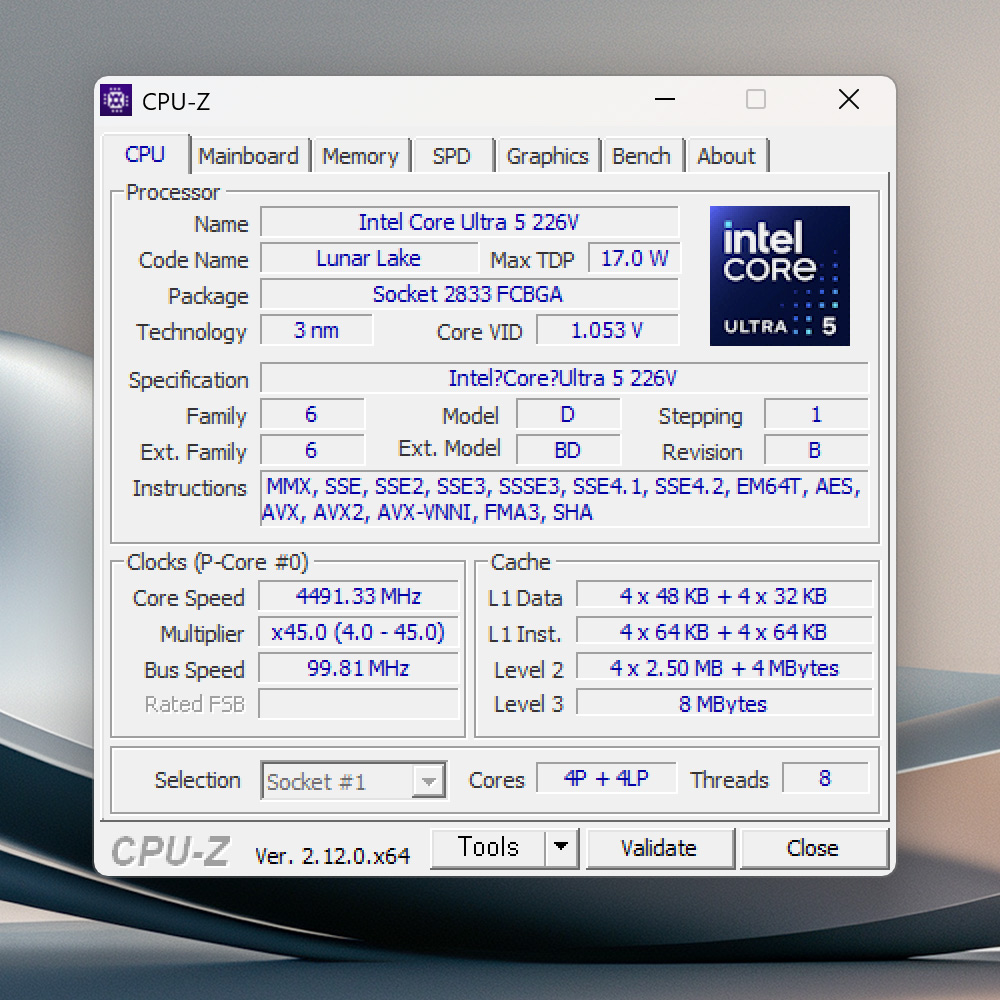Click the Specification field Intel?Core?Ultra 5 226V
This screenshot has width=1000, height=1000.
(564, 378)
